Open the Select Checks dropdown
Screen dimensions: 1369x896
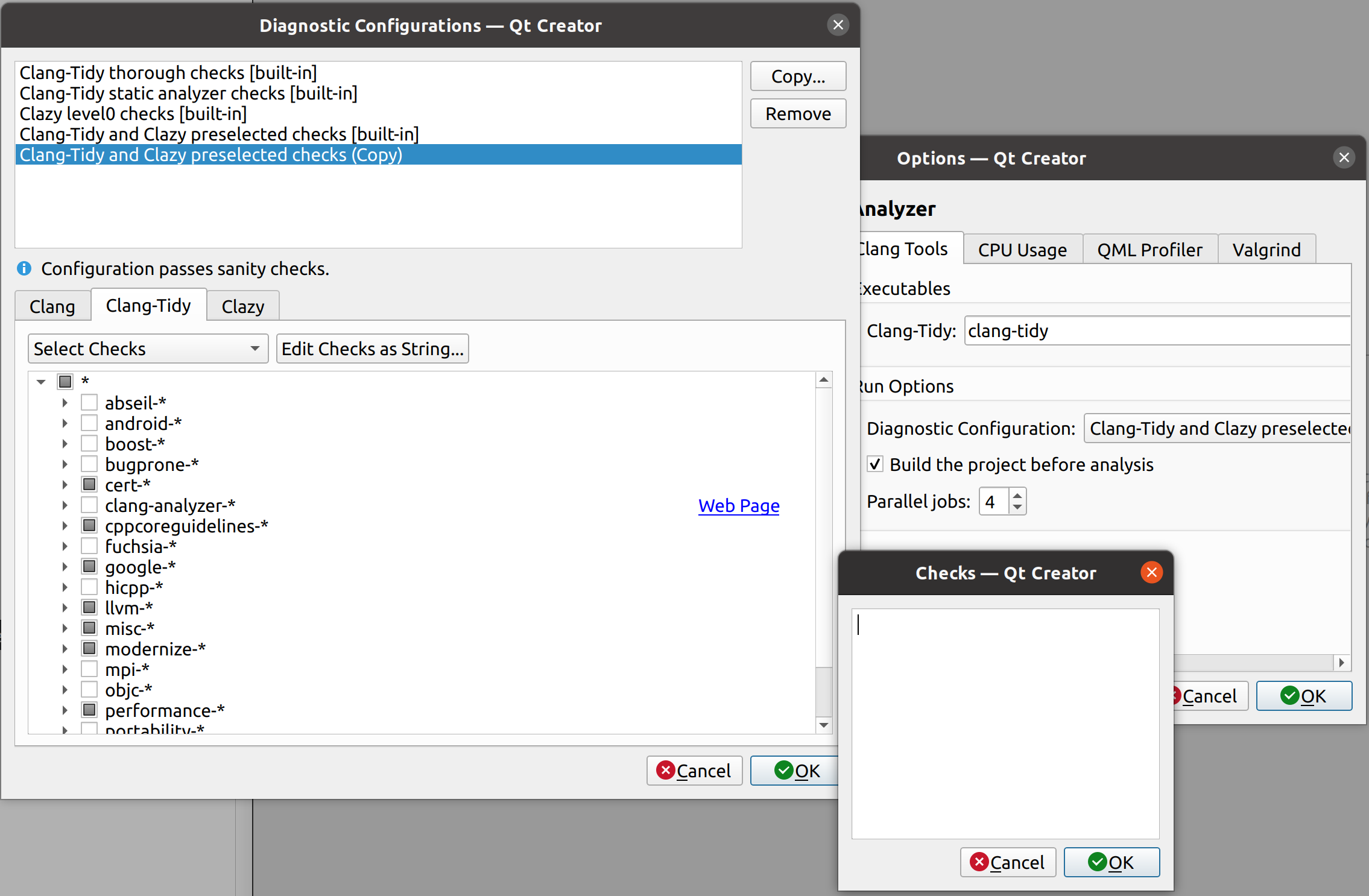[x=145, y=349]
